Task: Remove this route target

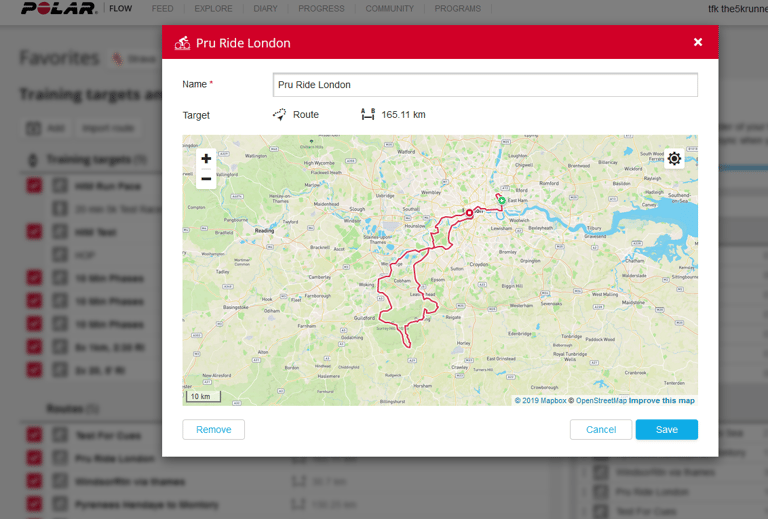Action: click(x=214, y=429)
